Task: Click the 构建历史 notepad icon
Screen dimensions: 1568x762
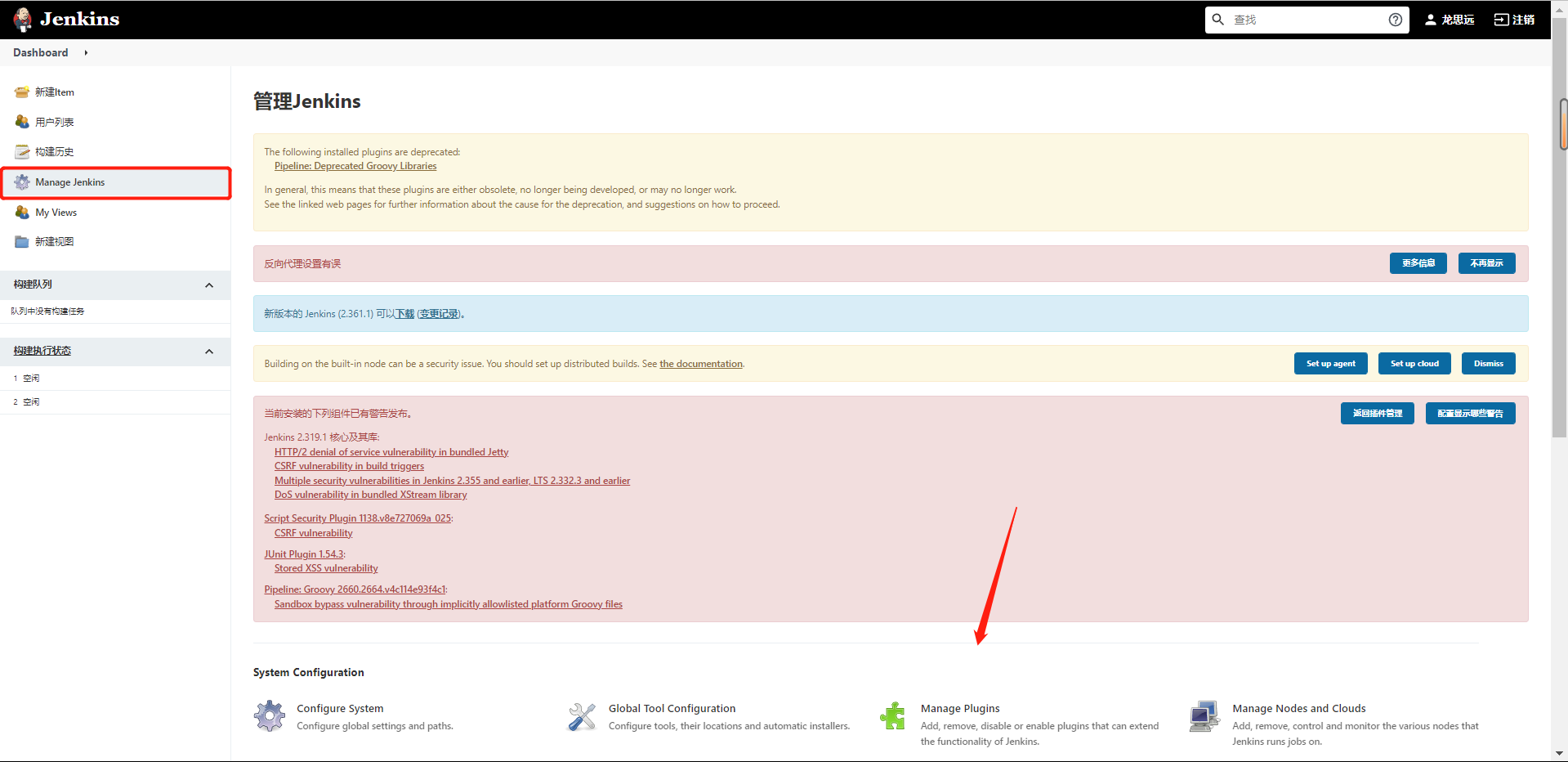Action: click(22, 152)
